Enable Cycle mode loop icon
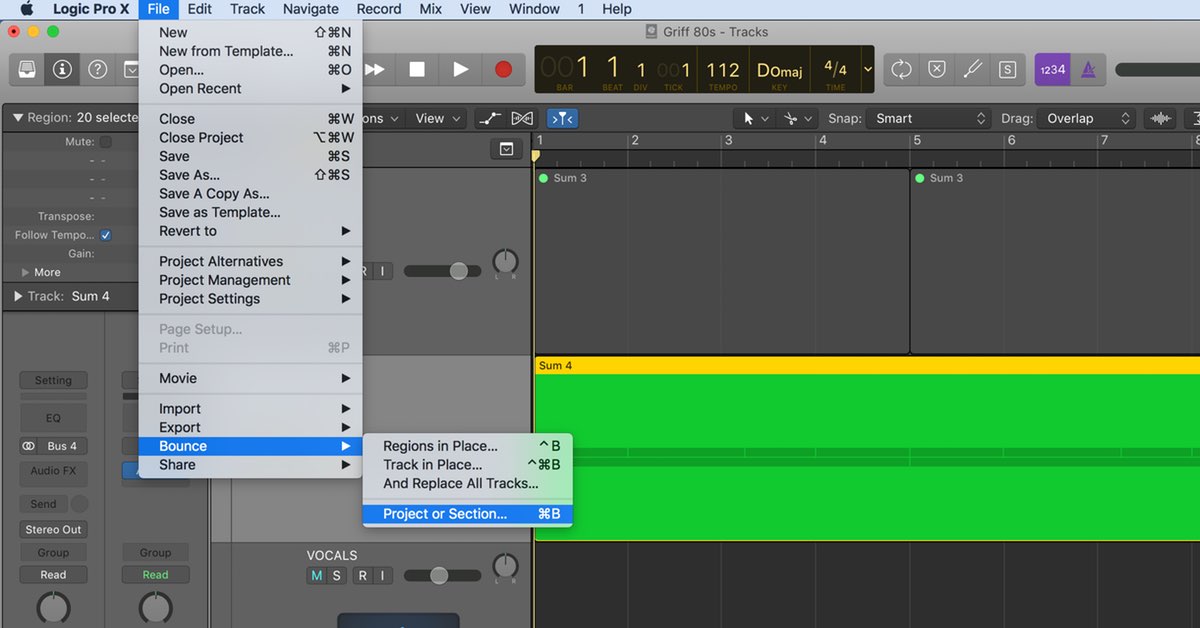 [x=901, y=69]
